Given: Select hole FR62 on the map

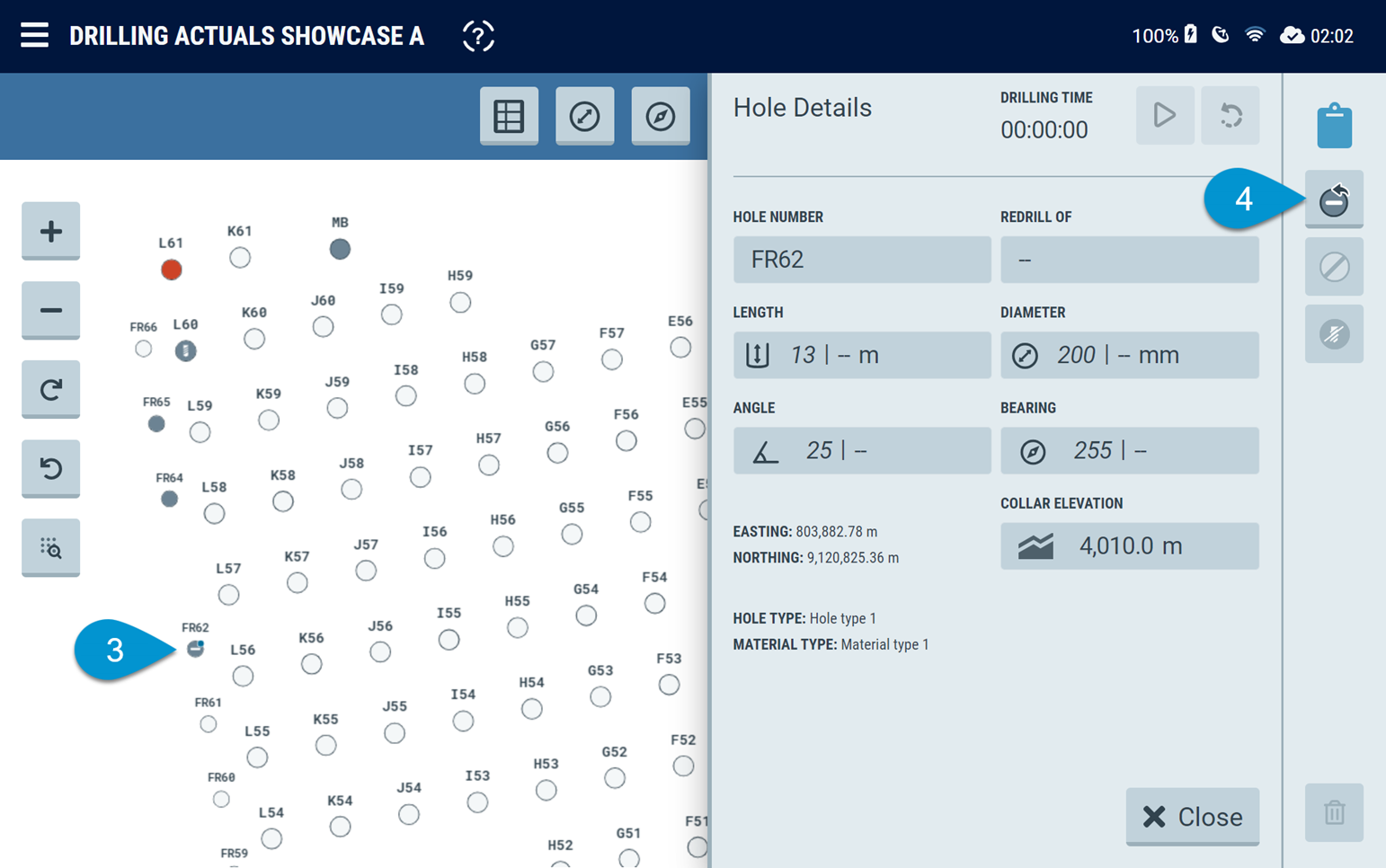Looking at the screenshot, I should [195, 649].
